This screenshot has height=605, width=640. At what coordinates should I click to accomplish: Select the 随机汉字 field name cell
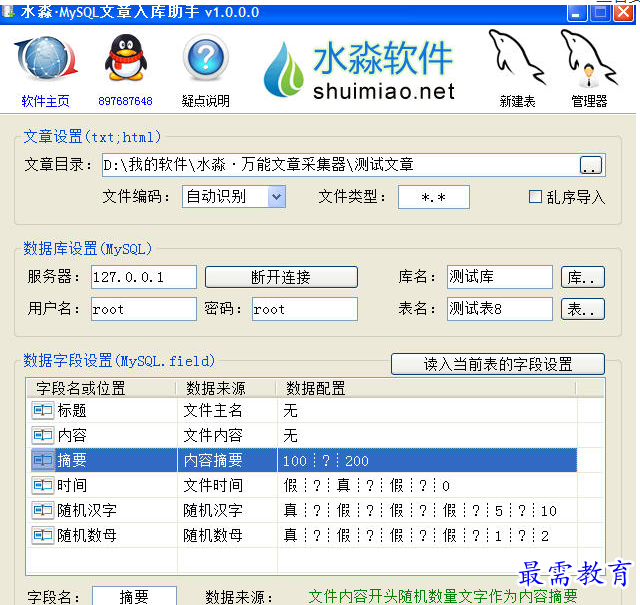102,510
